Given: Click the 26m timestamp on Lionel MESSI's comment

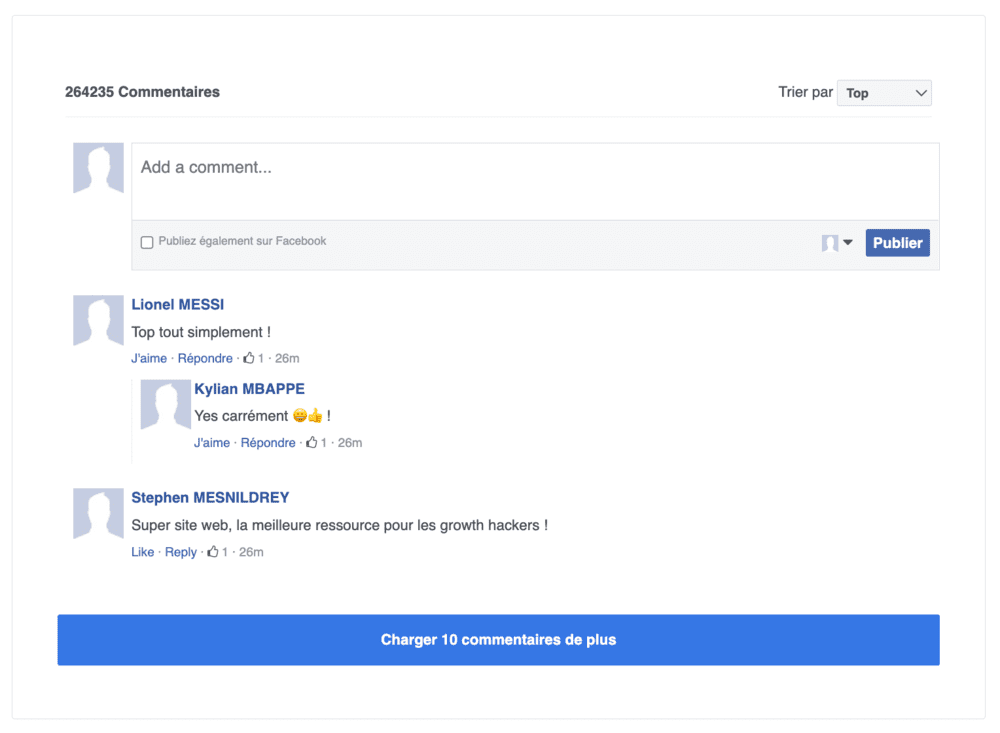Looking at the screenshot, I should [287, 359].
